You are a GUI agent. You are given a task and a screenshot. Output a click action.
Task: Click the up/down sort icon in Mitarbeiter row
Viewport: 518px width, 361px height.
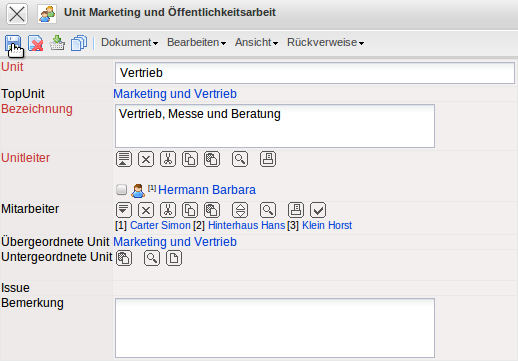pyautogui.click(x=240, y=210)
